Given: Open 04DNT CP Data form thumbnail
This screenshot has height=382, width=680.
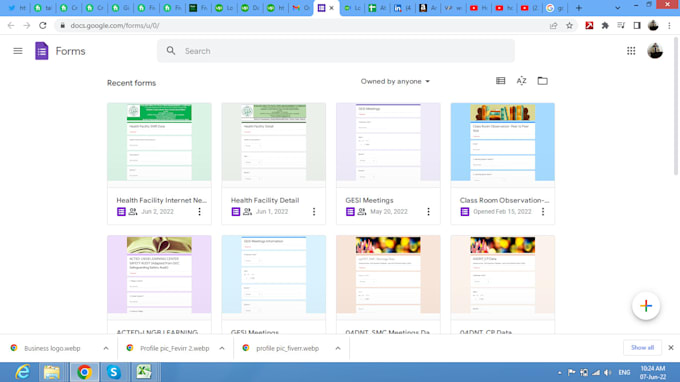Looking at the screenshot, I should (x=503, y=274).
